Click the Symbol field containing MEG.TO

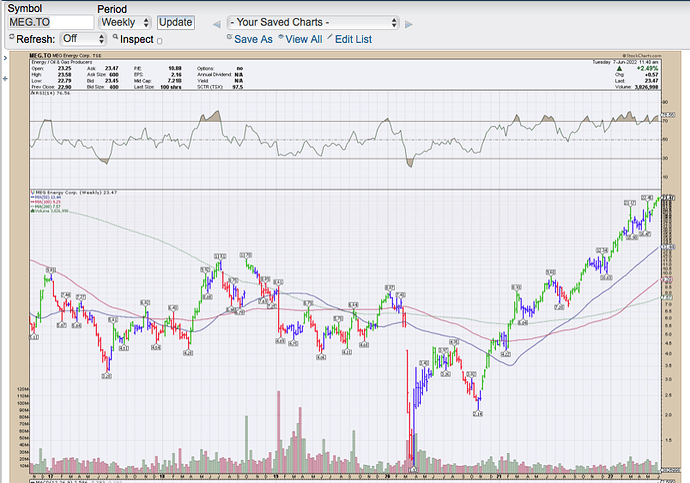[x=51, y=22]
